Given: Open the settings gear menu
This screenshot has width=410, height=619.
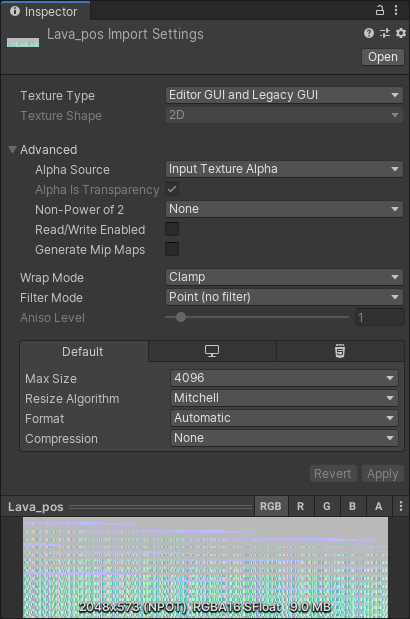Looking at the screenshot, I should pos(401,33).
